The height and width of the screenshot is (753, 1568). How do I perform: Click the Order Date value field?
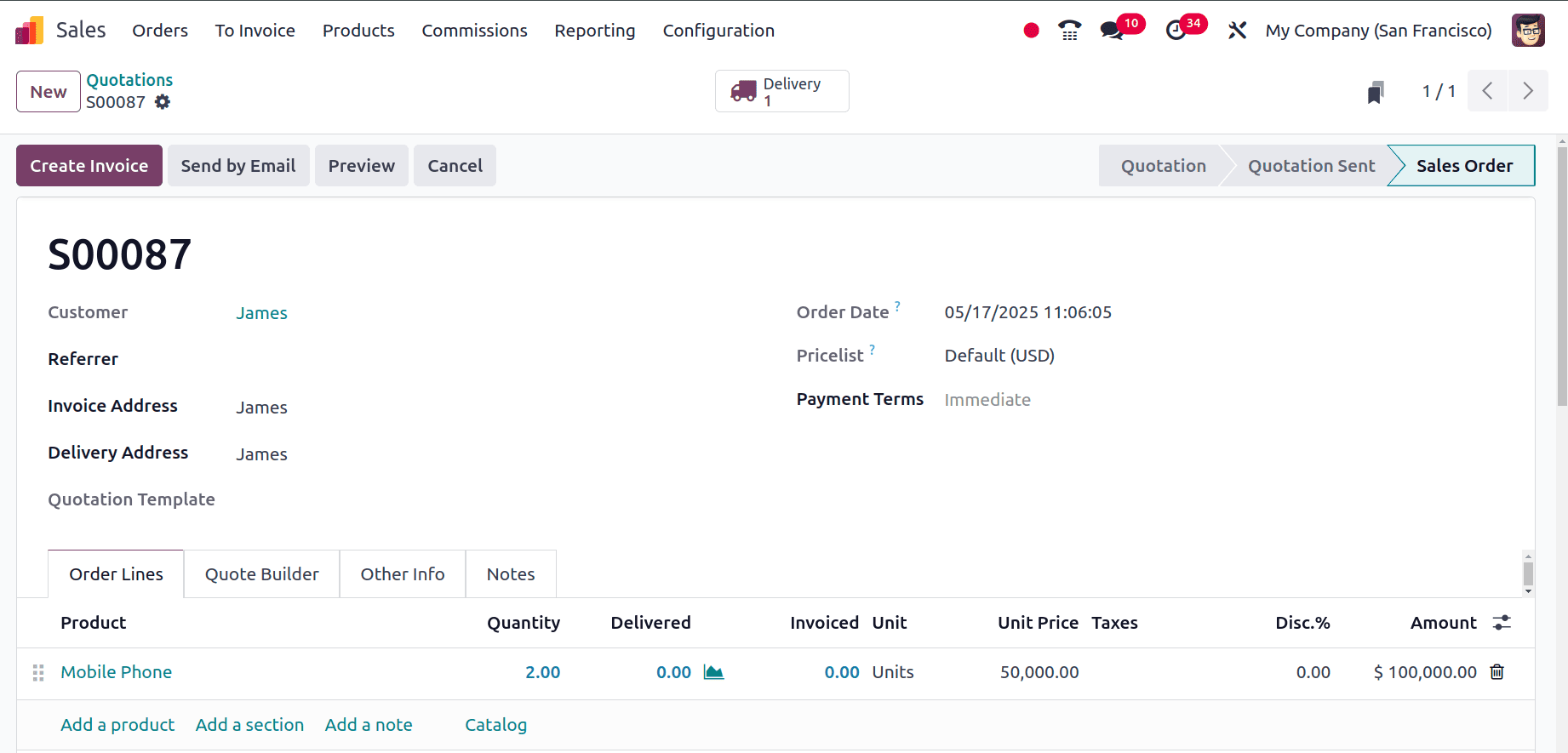(x=1027, y=312)
